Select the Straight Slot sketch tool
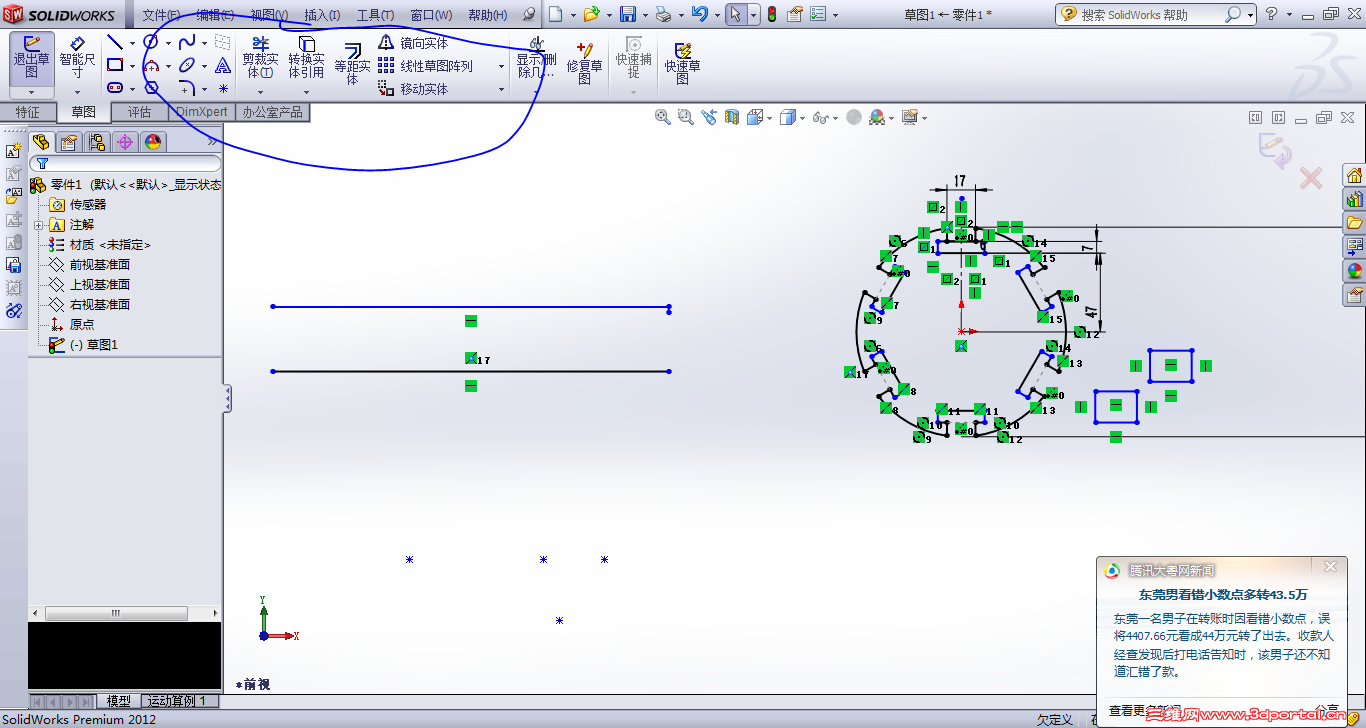Image resolution: width=1366 pixels, height=728 pixels. pyautogui.click(x=115, y=88)
